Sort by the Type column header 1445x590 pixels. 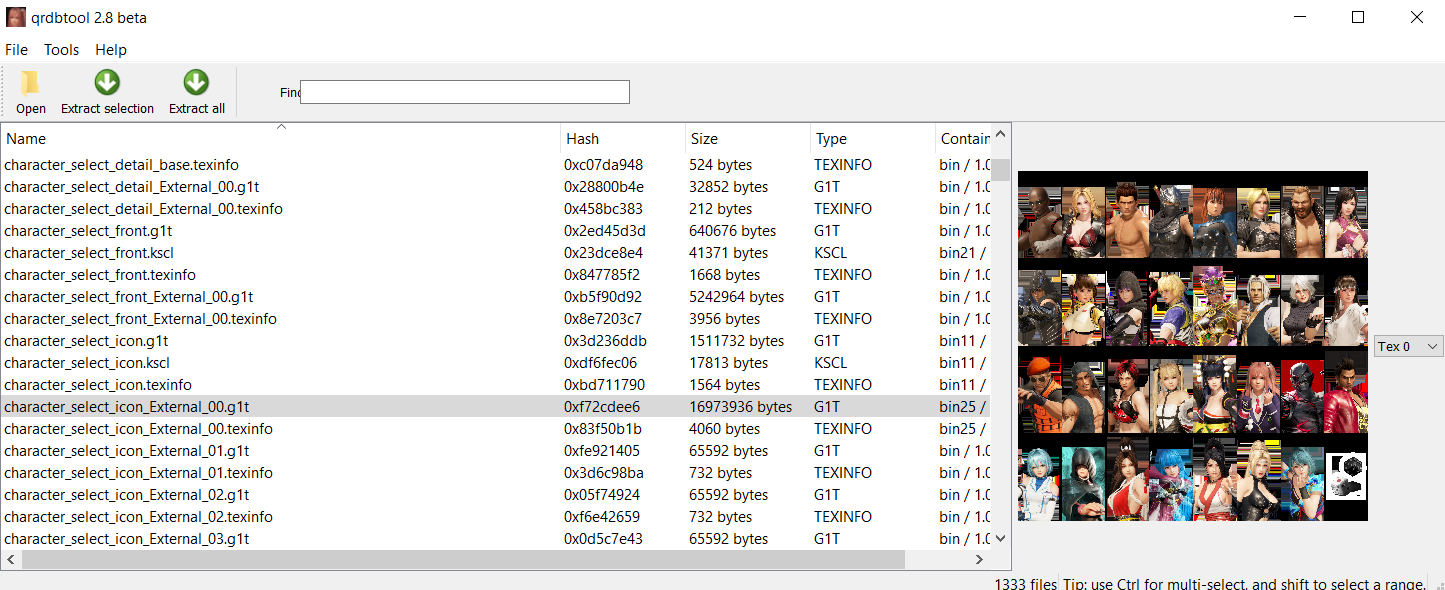tap(872, 139)
